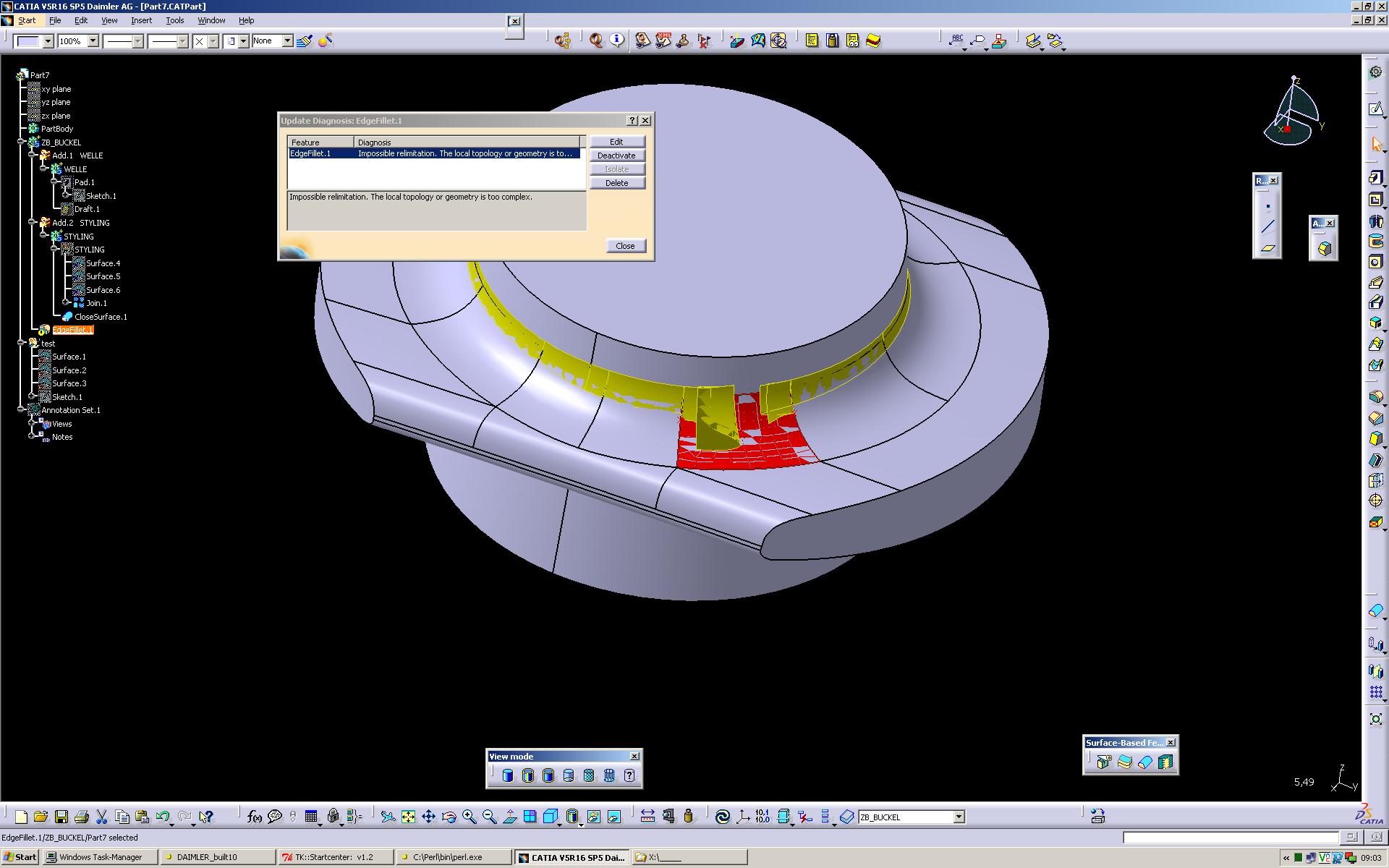Click Delete in Update Diagnosis dialog

[x=616, y=183]
